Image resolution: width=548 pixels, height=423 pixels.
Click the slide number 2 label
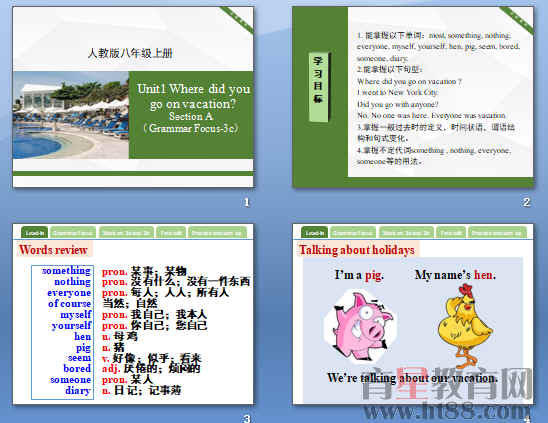(x=526, y=202)
